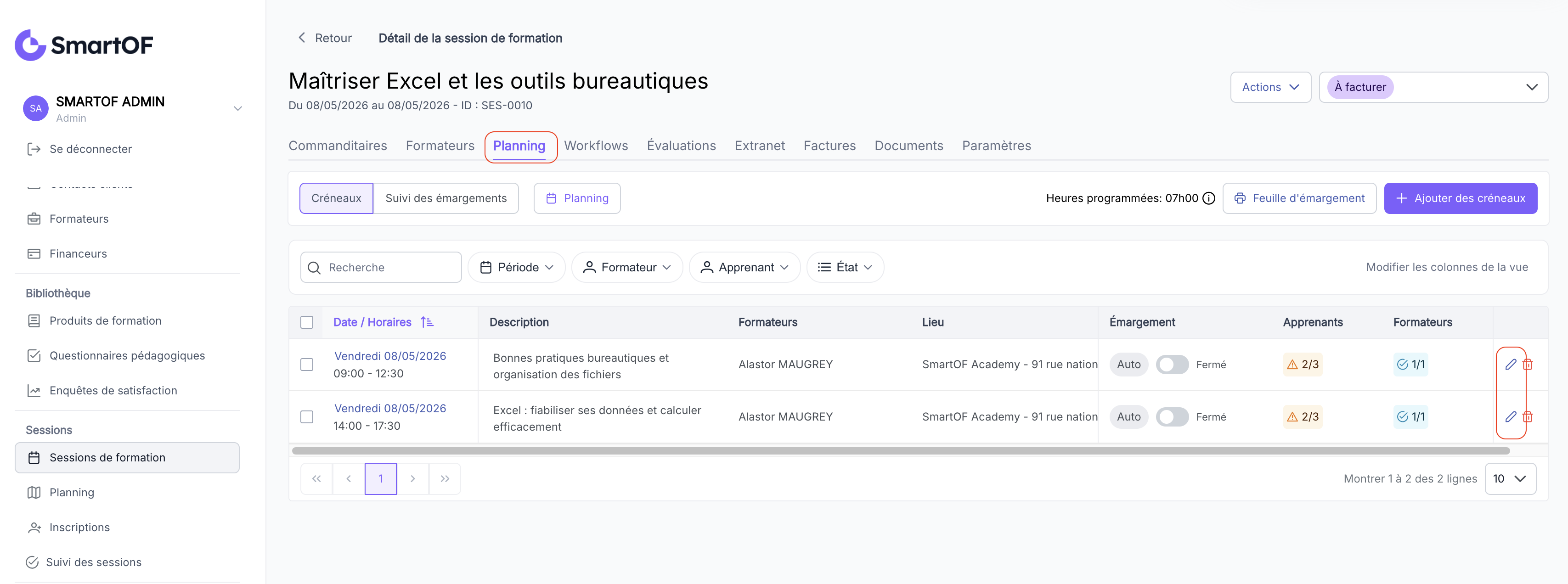Expand the SMARTOF ADMIN account menu chevron
The image size is (1568, 584).
coord(238,109)
